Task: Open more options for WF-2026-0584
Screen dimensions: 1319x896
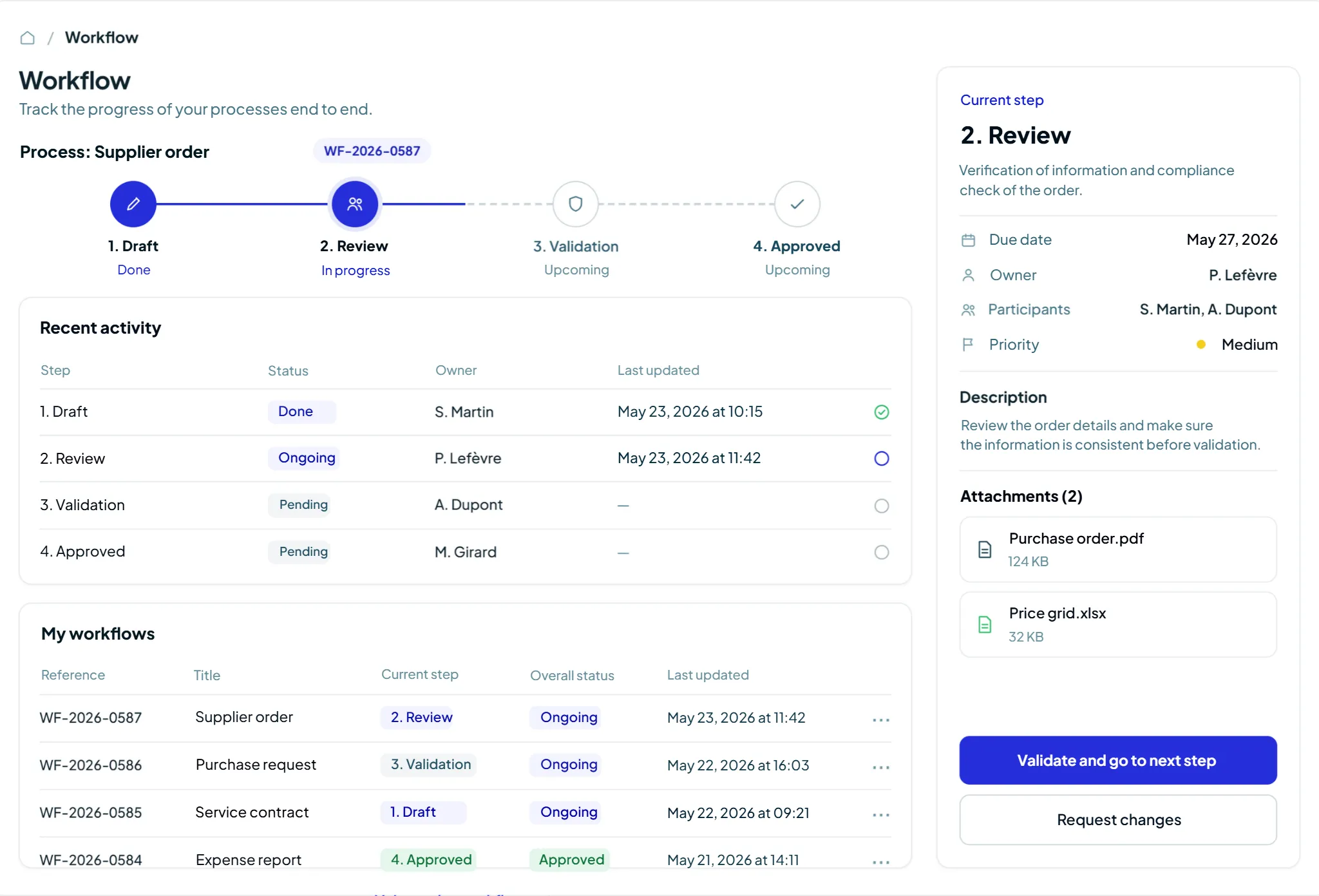Action: point(881,862)
